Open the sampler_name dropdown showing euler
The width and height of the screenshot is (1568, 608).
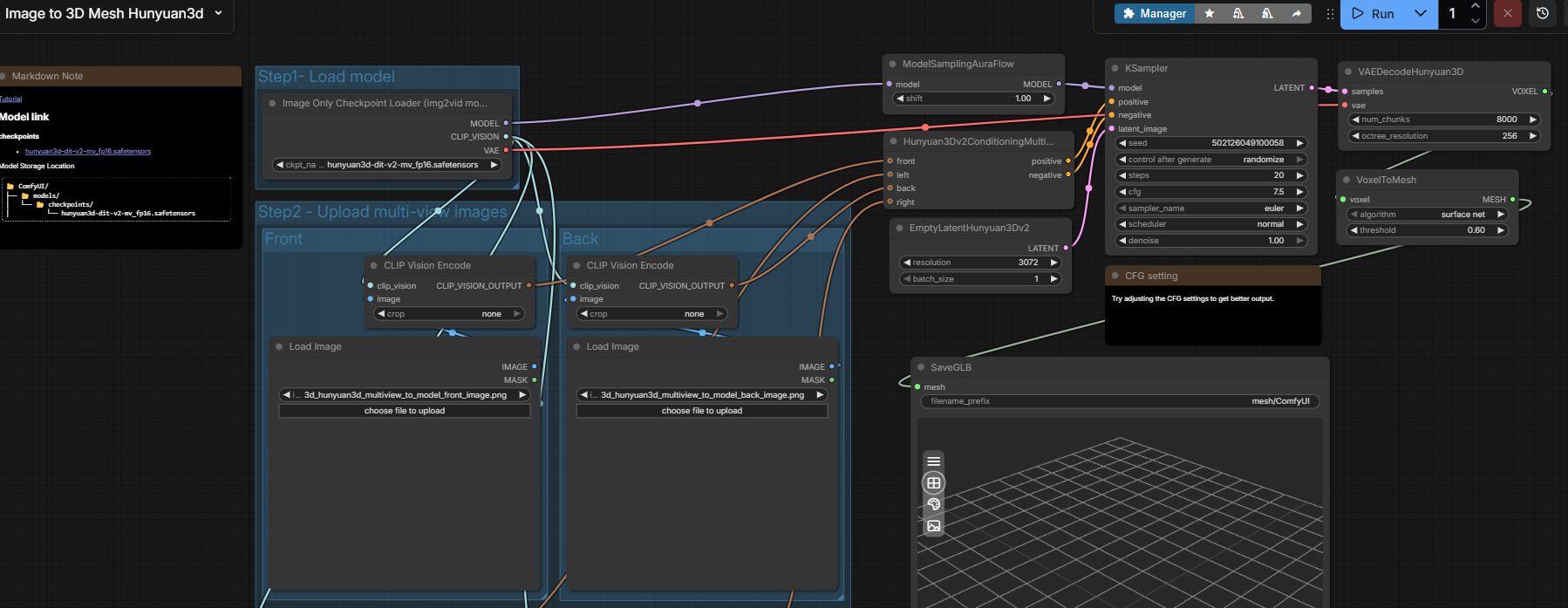(x=1211, y=208)
